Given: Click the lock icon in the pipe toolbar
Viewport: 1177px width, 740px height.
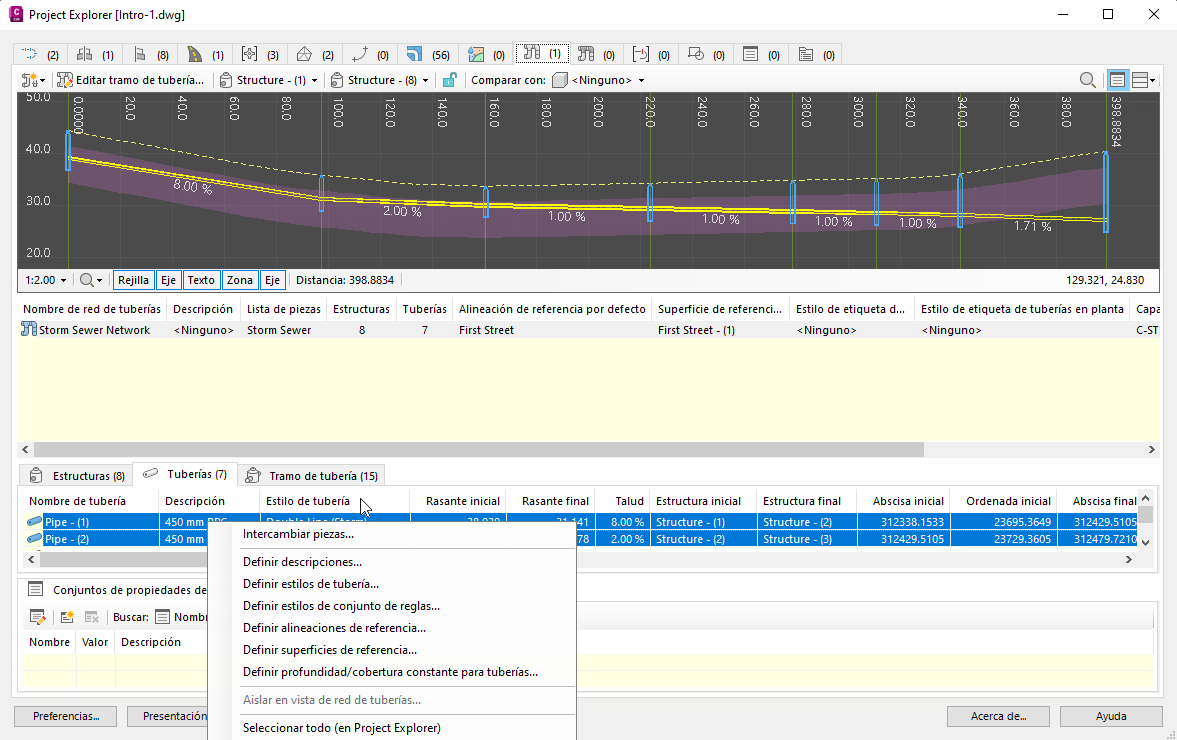Looking at the screenshot, I should (x=450, y=80).
